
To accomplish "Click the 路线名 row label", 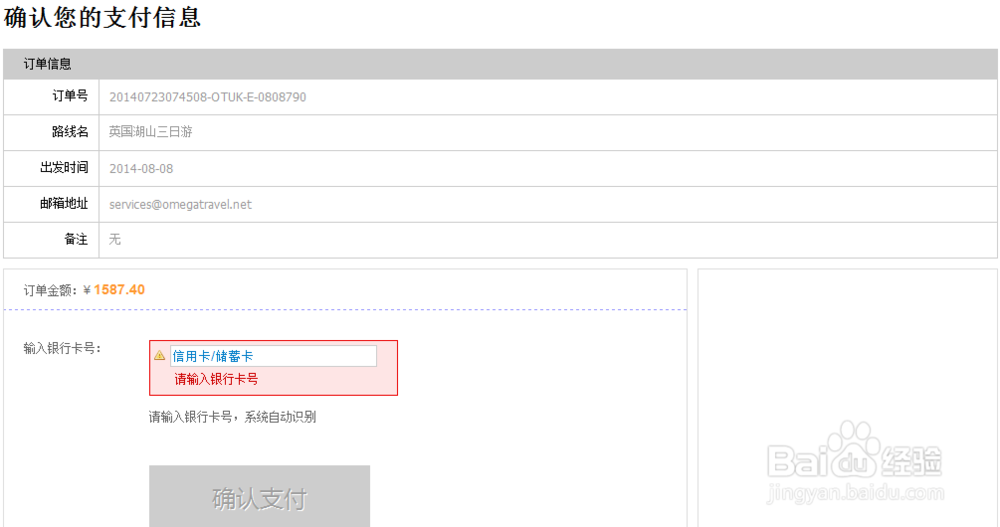I will [x=70, y=132].
